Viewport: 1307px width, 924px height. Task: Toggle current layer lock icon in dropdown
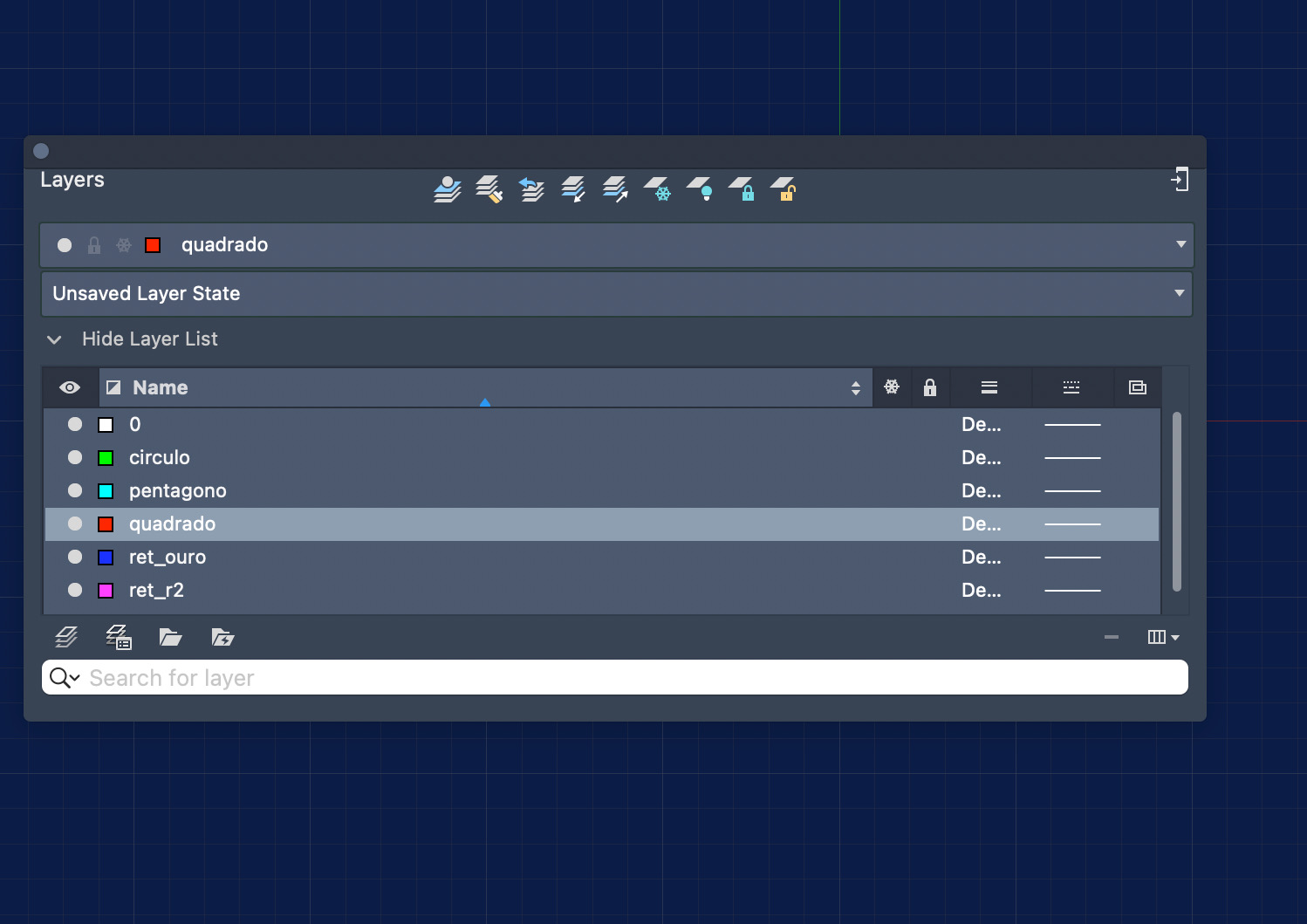pyautogui.click(x=94, y=245)
